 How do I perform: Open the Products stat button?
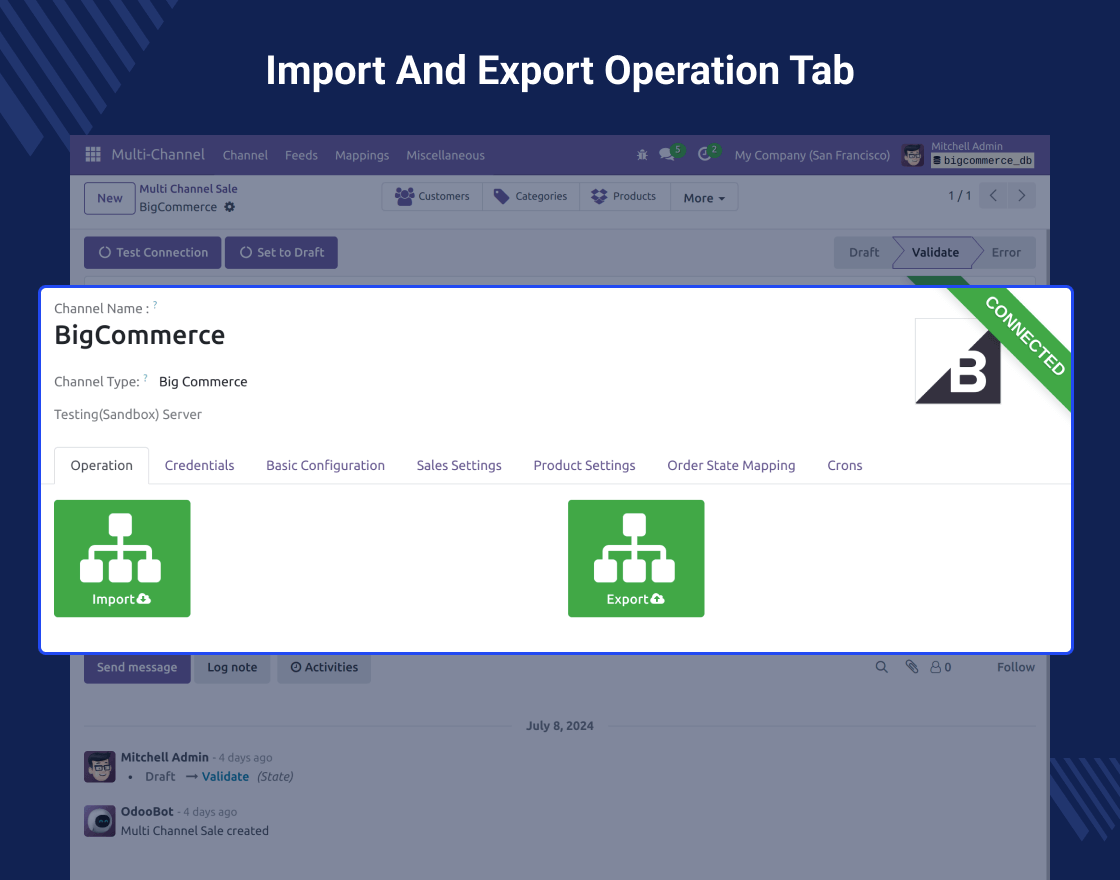(624, 196)
